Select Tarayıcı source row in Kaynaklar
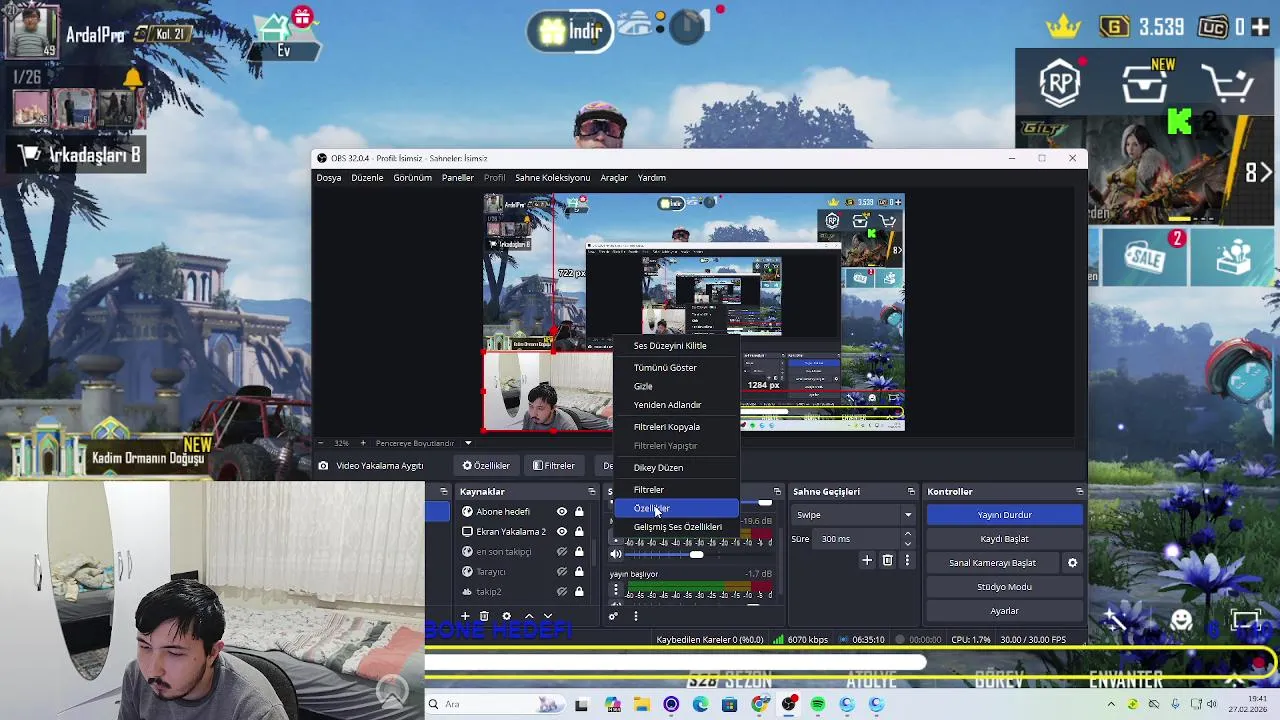 (523, 572)
